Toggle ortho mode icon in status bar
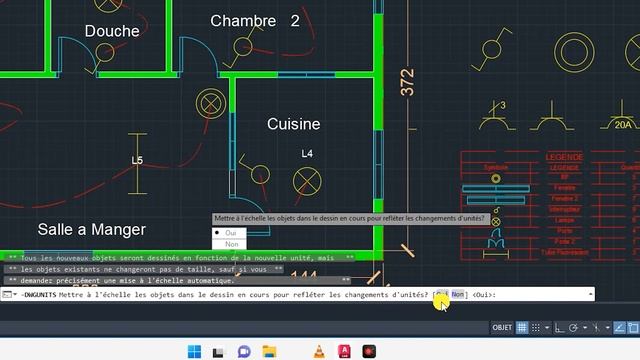Screen dimensions: 640x360 click(559, 327)
